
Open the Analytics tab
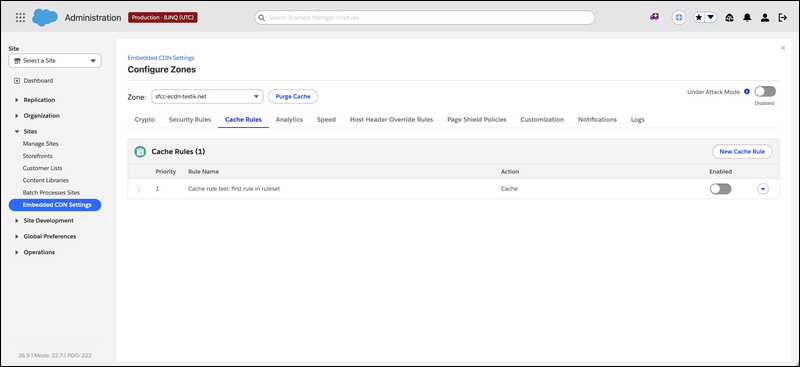pos(289,119)
